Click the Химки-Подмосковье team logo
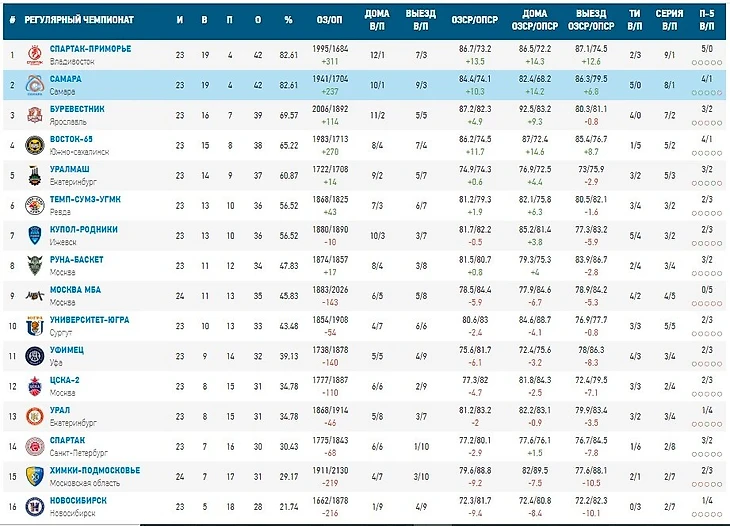The image size is (730, 526). point(34,477)
